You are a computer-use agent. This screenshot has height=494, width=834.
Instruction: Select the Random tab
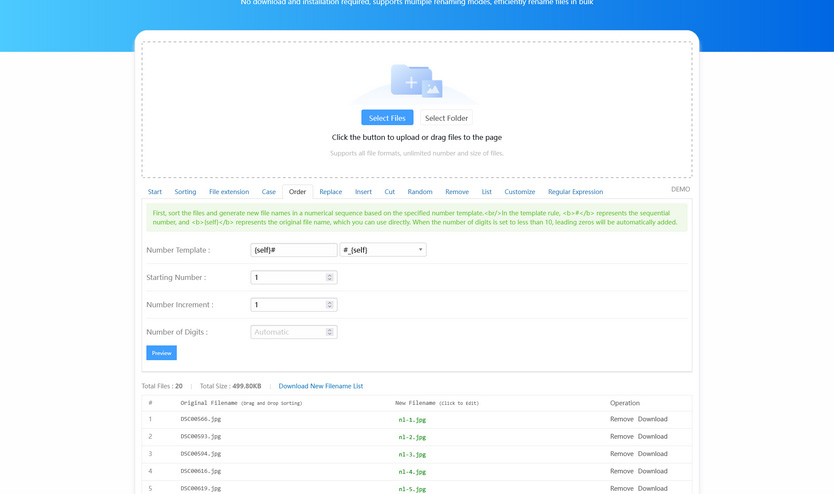pos(420,192)
